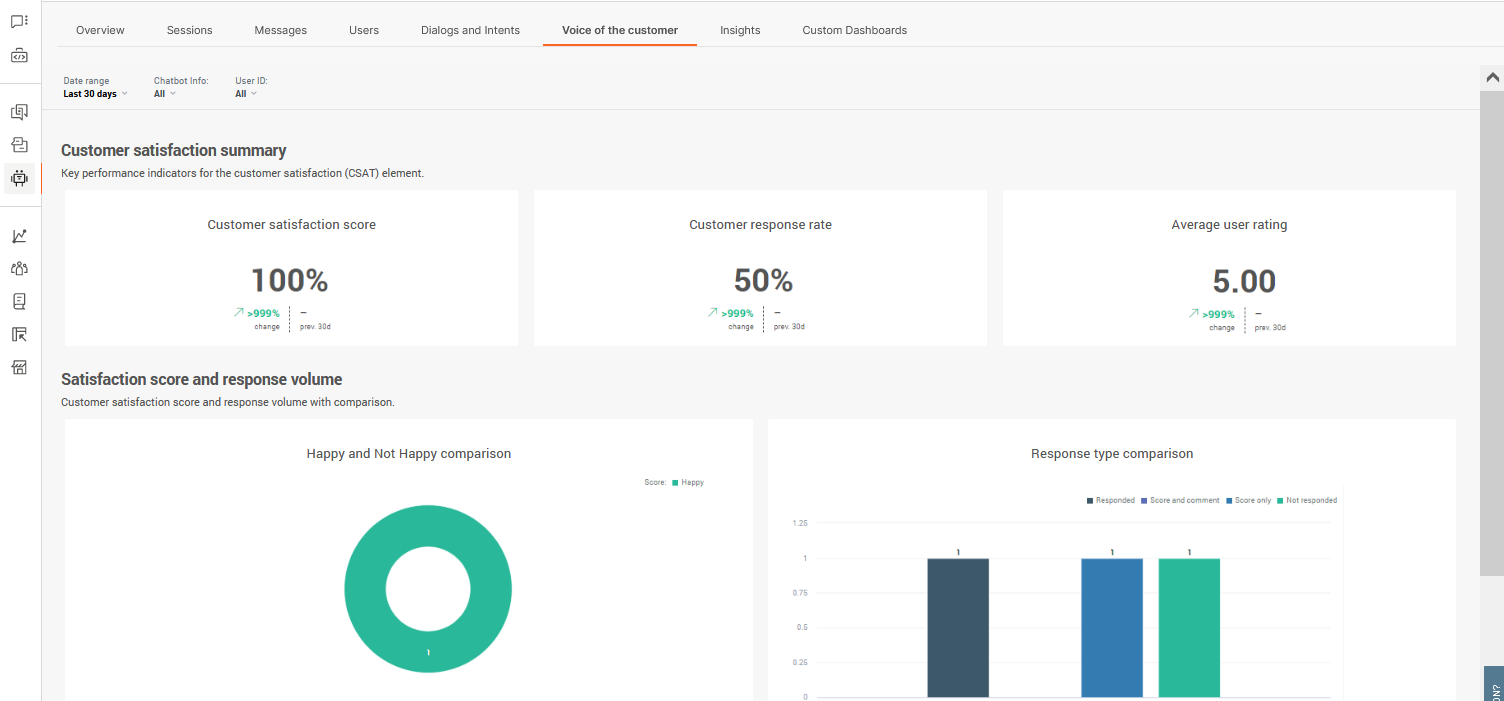Image resolution: width=1504 pixels, height=701 pixels.
Task: Expand the Date range Last 30 days dropdown
Action: (95, 94)
